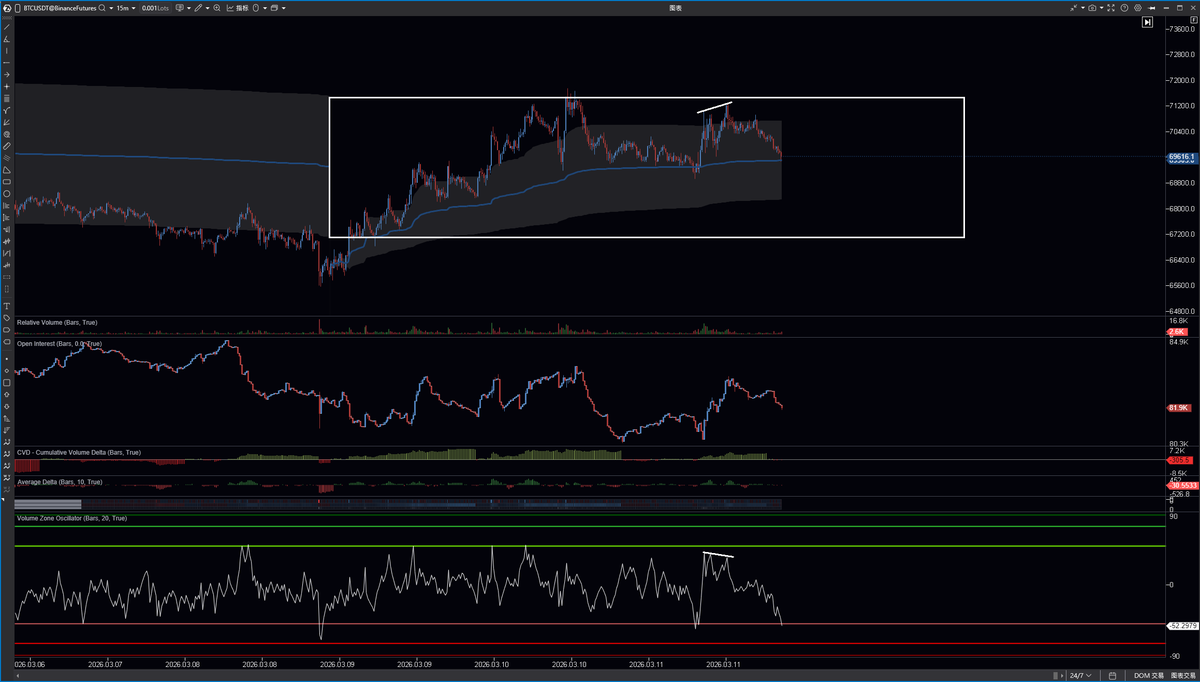
Task: Click the 72000.0 price axis label
Action: 1181,80
